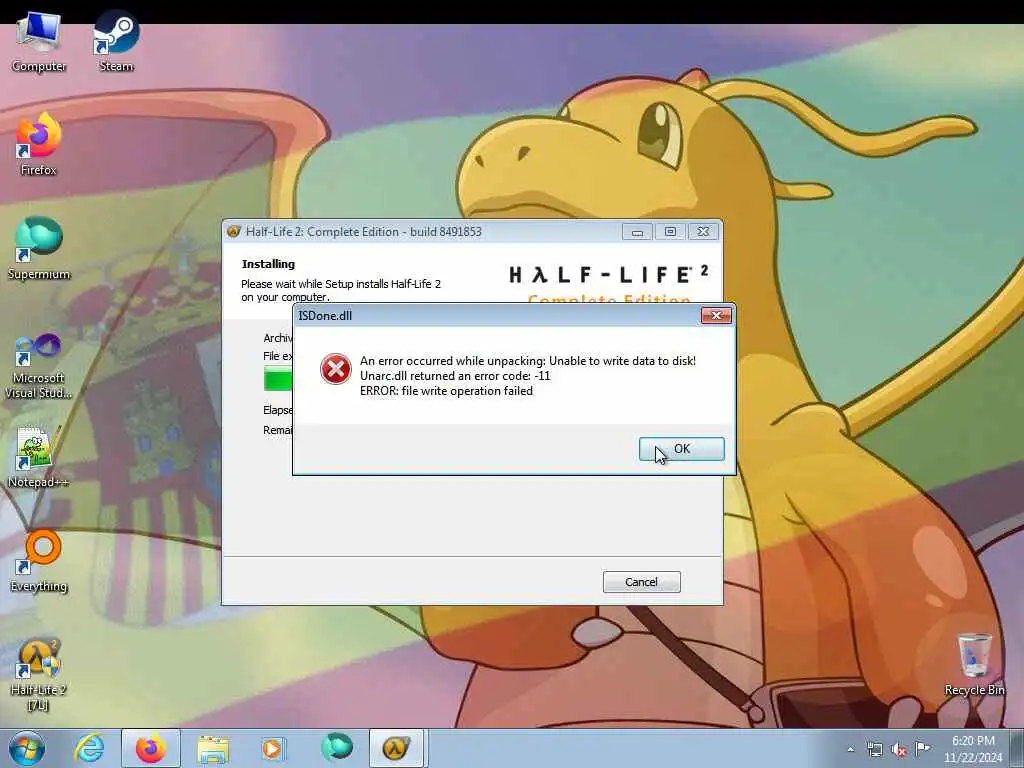Click the taskbar clock showing 6:20 PM
The width and height of the screenshot is (1024, 768).
pyautogui.click(x=973, y=748)
